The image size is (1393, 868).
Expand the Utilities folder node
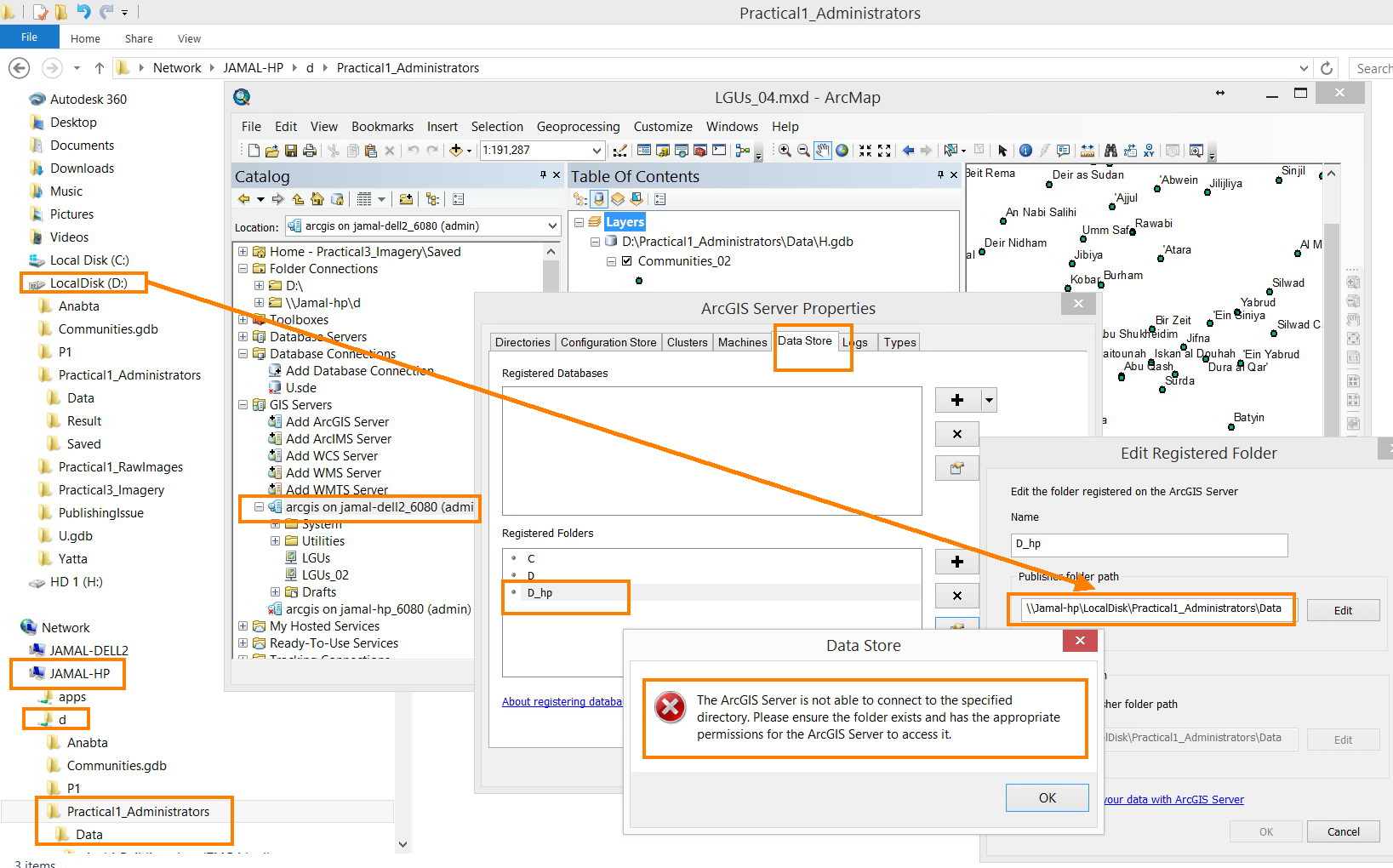coord(276,541)
